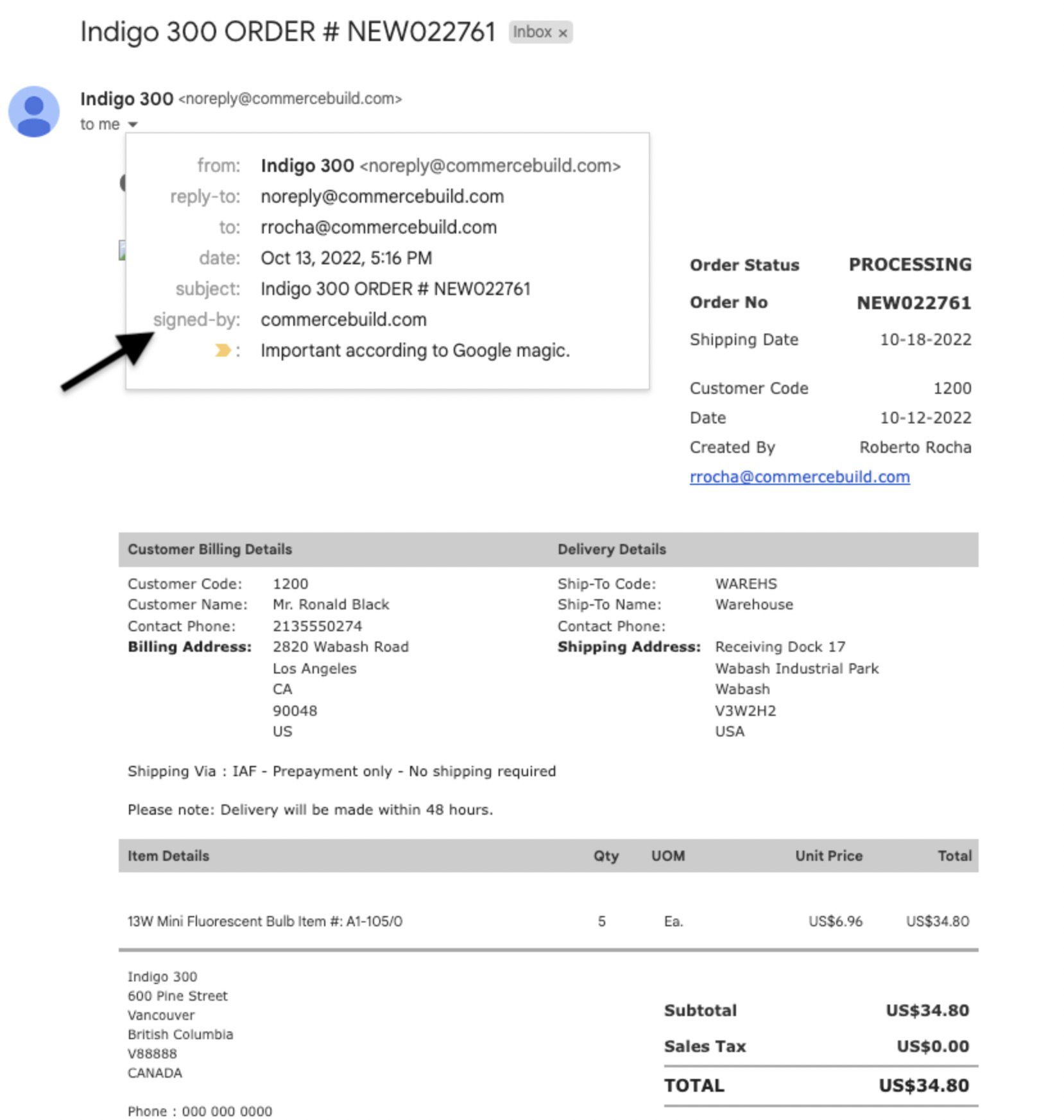
Task: Click the PROCESSING order status value
Action: point(910,264)
